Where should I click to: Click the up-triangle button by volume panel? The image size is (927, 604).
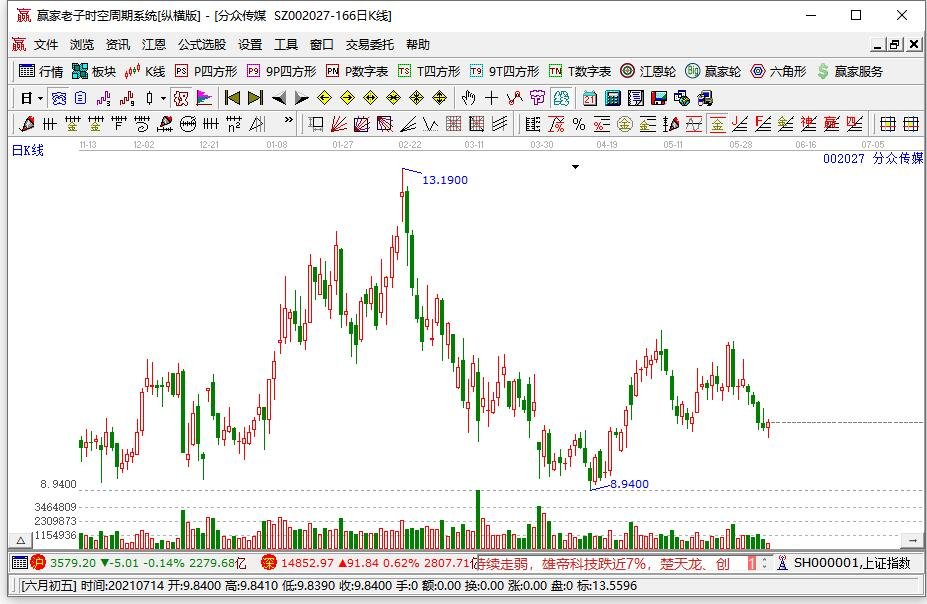20,540
